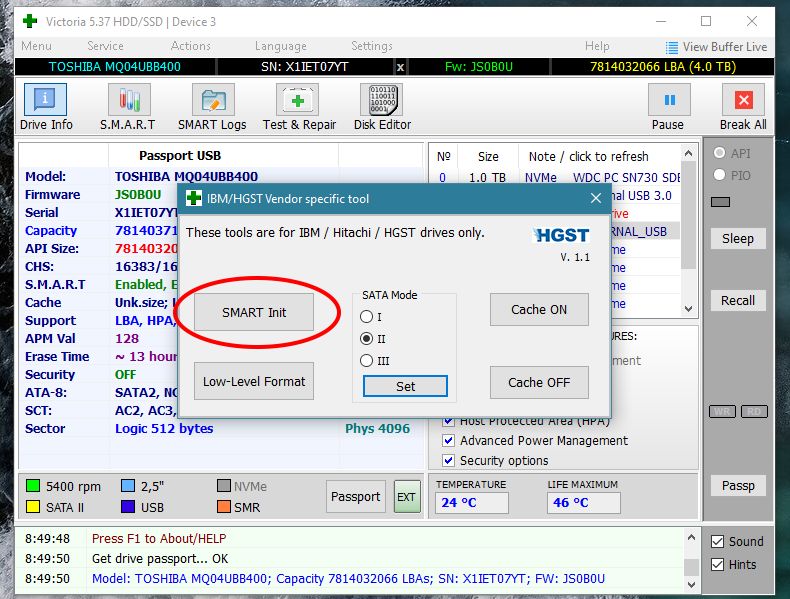Click the HGST logo in dialog

pos(562,235)
